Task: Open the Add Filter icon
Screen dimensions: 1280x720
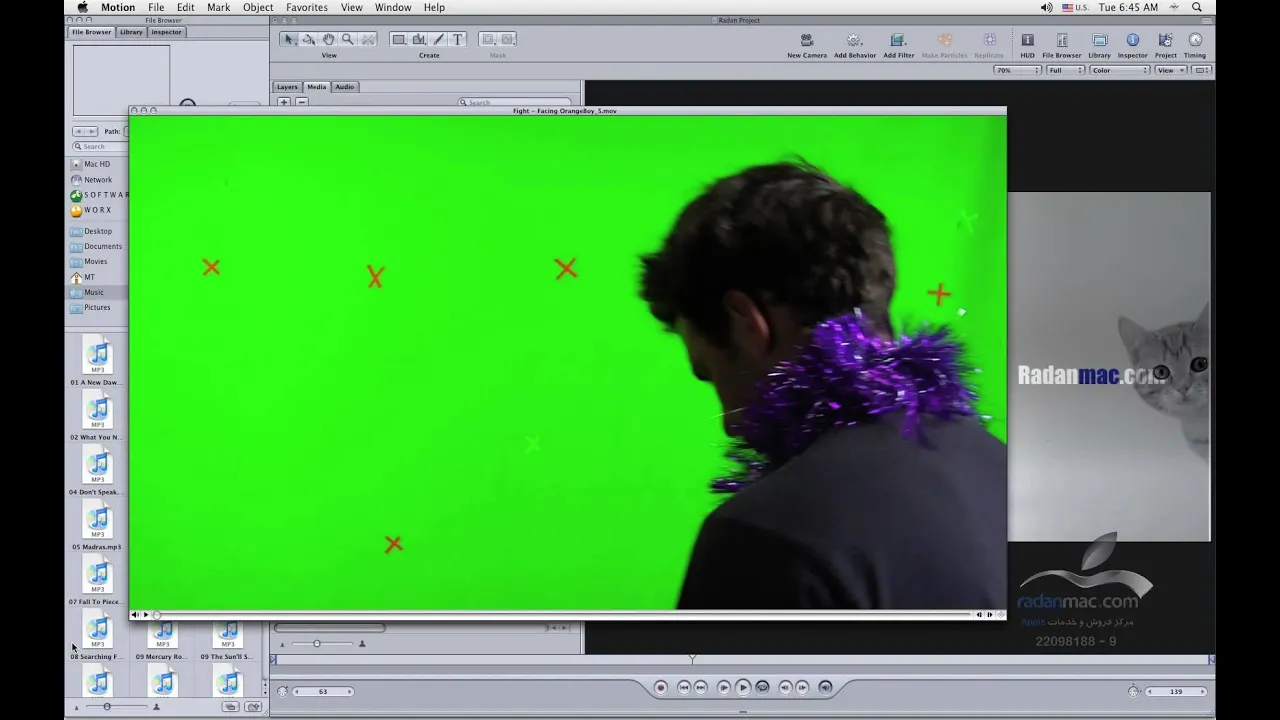Action: [898, 40]
